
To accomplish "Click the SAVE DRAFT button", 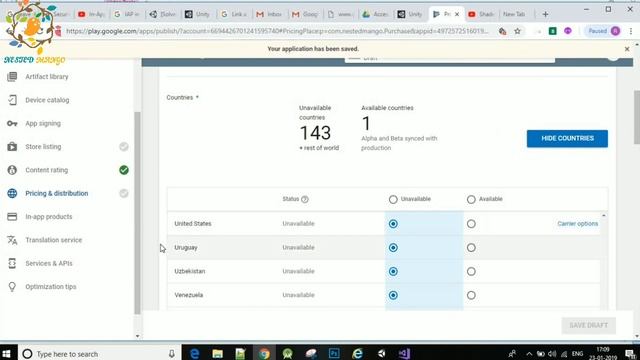I will [x=589, y=325].
